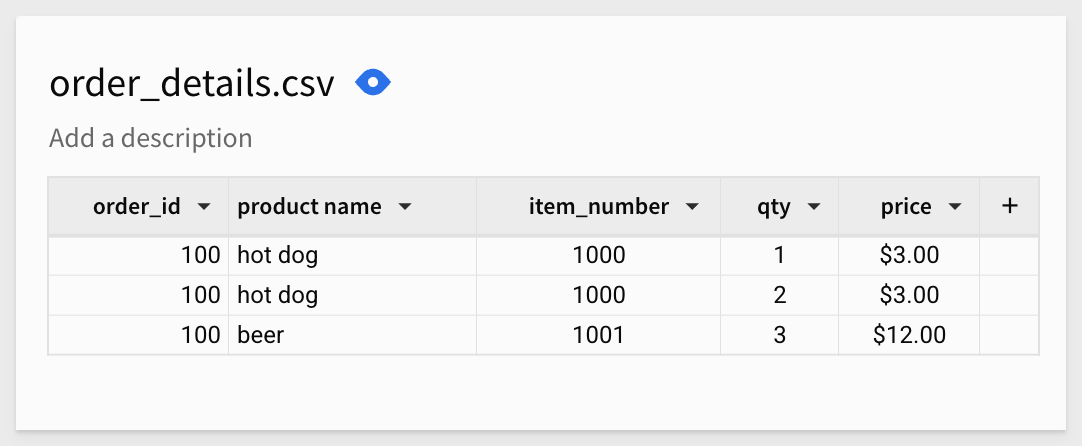Select the price column header
The image size is (1082, 446).
click(909, 206)
